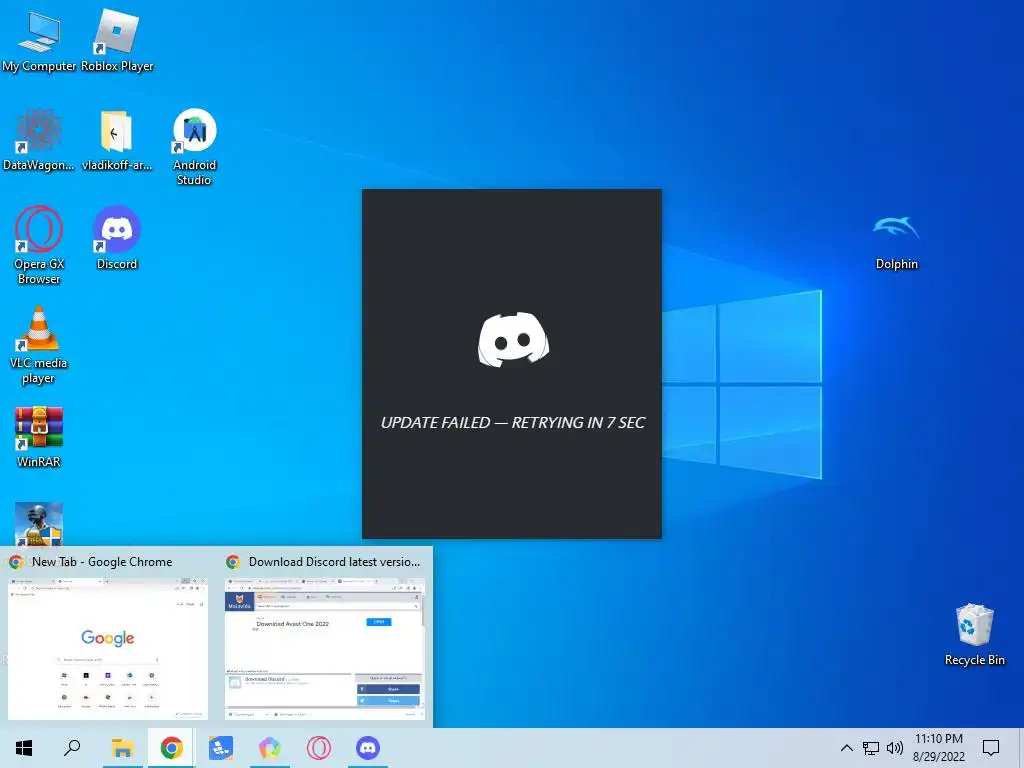1024x768 pixels.
Task: Click the Update Failed retrying message
Action: (x=513, y=423)
